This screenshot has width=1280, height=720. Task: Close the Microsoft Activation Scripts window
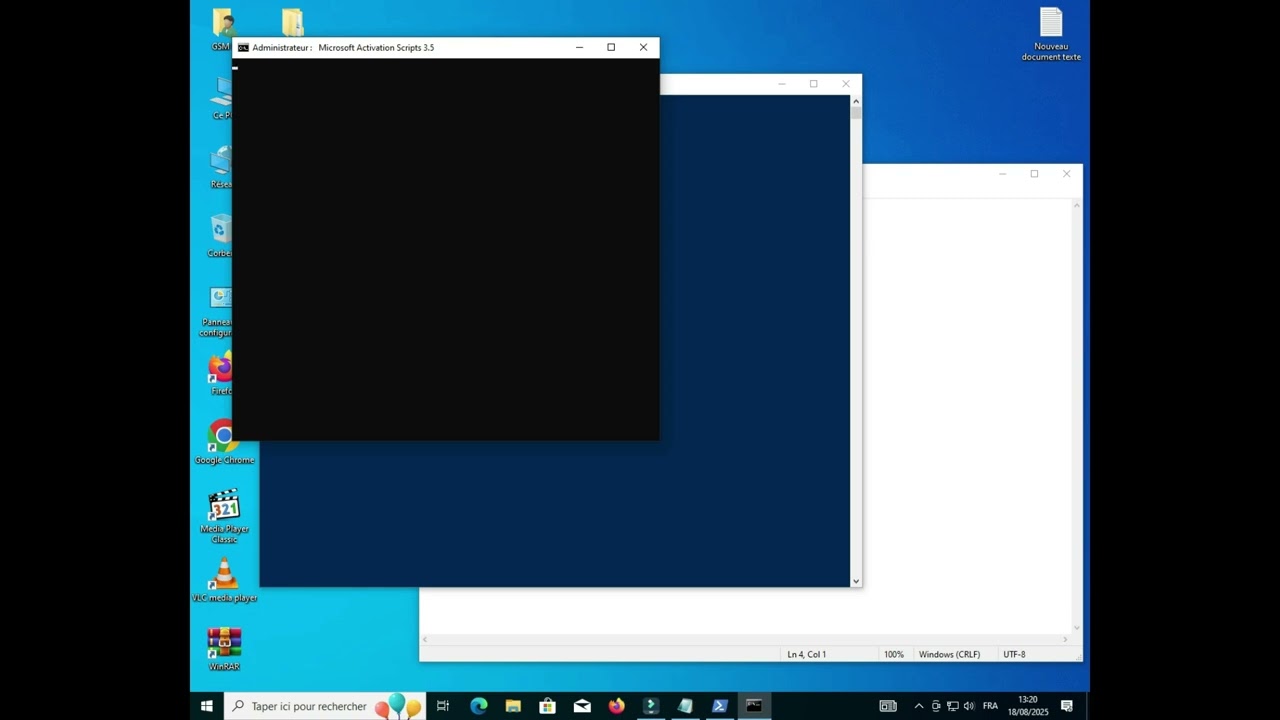click(x=643, y=47)
